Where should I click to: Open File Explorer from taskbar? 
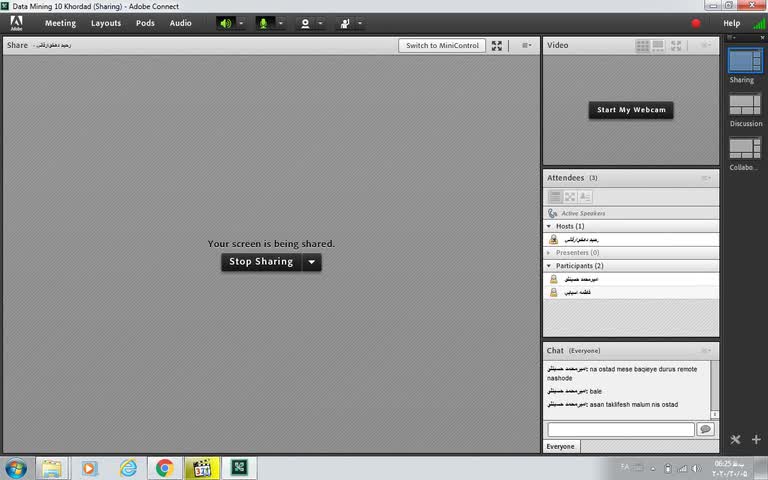[x=51, y=468]
